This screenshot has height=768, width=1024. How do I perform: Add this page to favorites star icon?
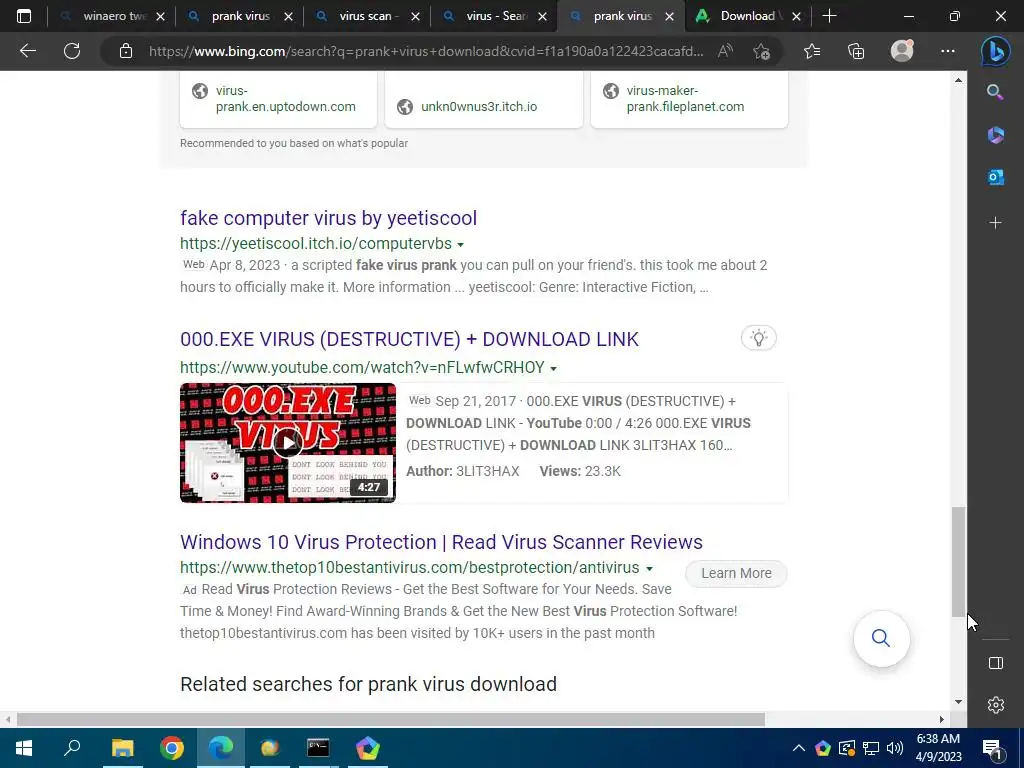pyautogui.click(x=761, y=51)
